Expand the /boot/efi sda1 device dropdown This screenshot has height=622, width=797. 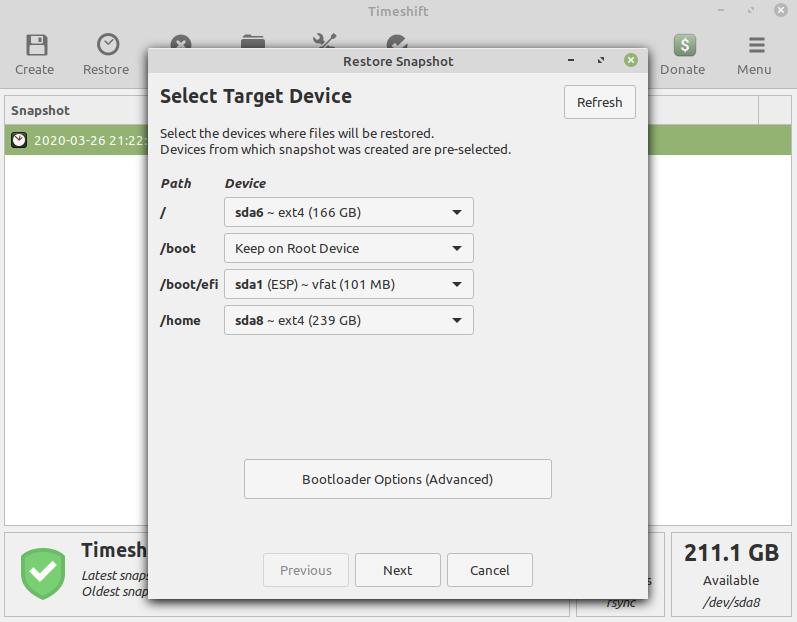[348, 284]
